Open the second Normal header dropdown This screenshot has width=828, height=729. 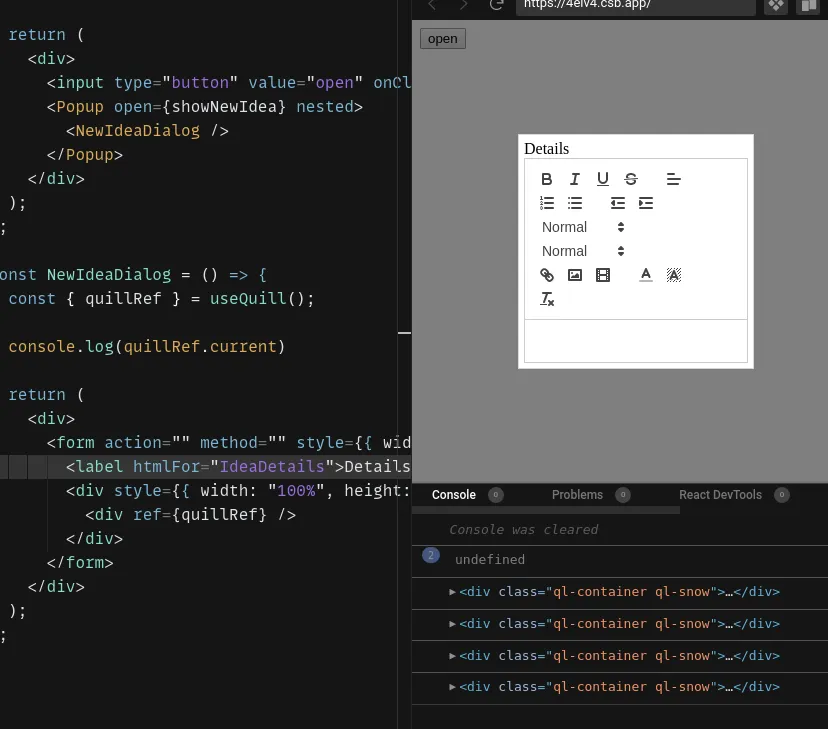(583, 251)
